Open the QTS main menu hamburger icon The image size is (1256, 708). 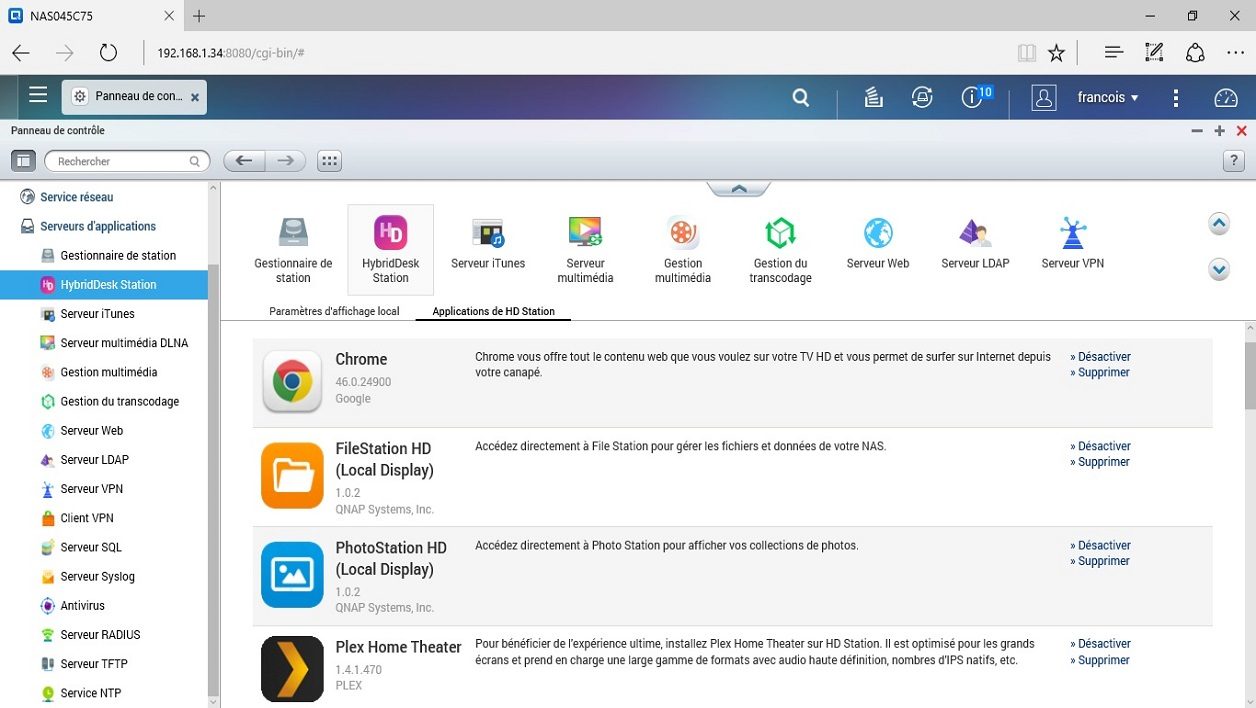38,95
